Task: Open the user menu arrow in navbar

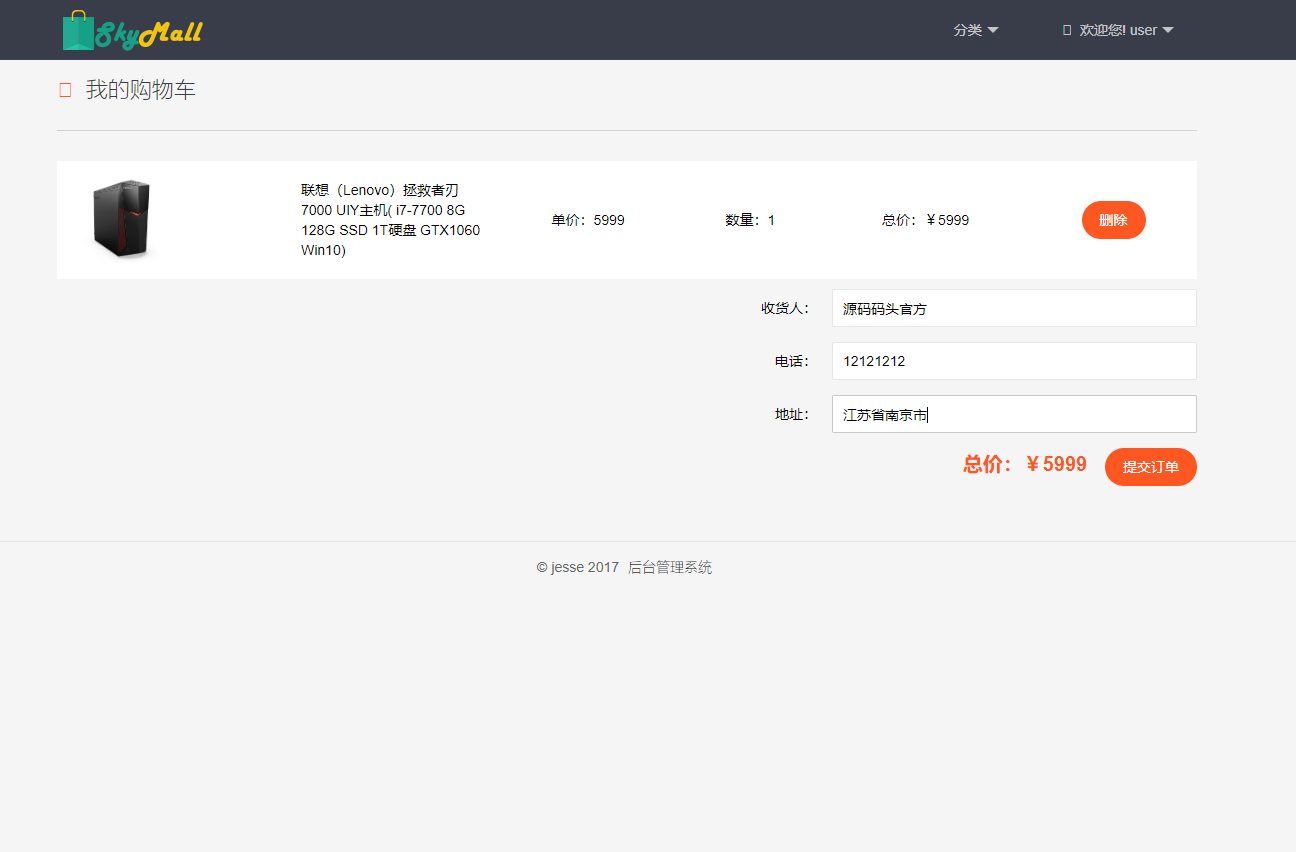Action: pos(1170,29)
